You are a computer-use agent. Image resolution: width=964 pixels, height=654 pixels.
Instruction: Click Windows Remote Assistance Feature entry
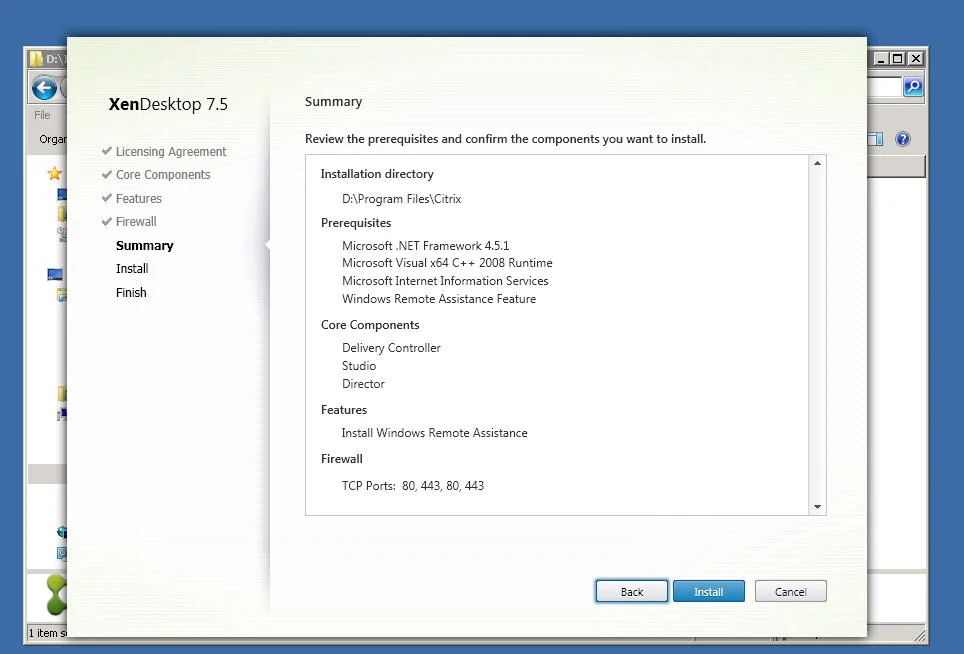pyautogui.click(x=439, y=299)
